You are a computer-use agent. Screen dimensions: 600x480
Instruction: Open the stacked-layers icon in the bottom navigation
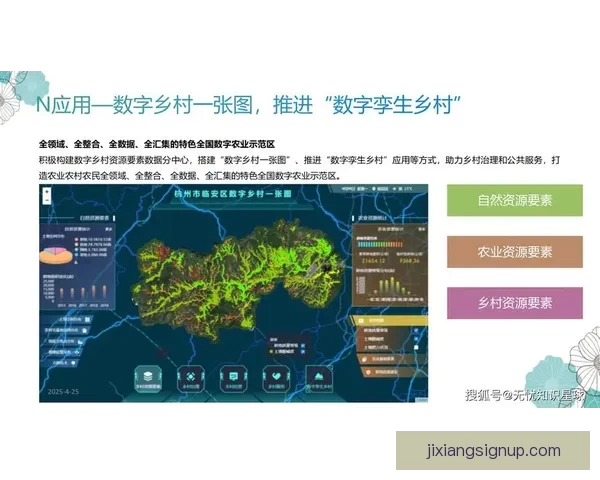click(148, 379)
